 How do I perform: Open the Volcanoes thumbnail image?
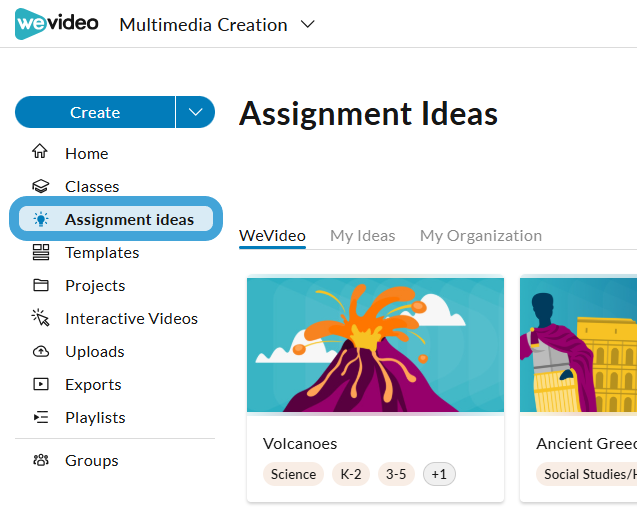375,344
